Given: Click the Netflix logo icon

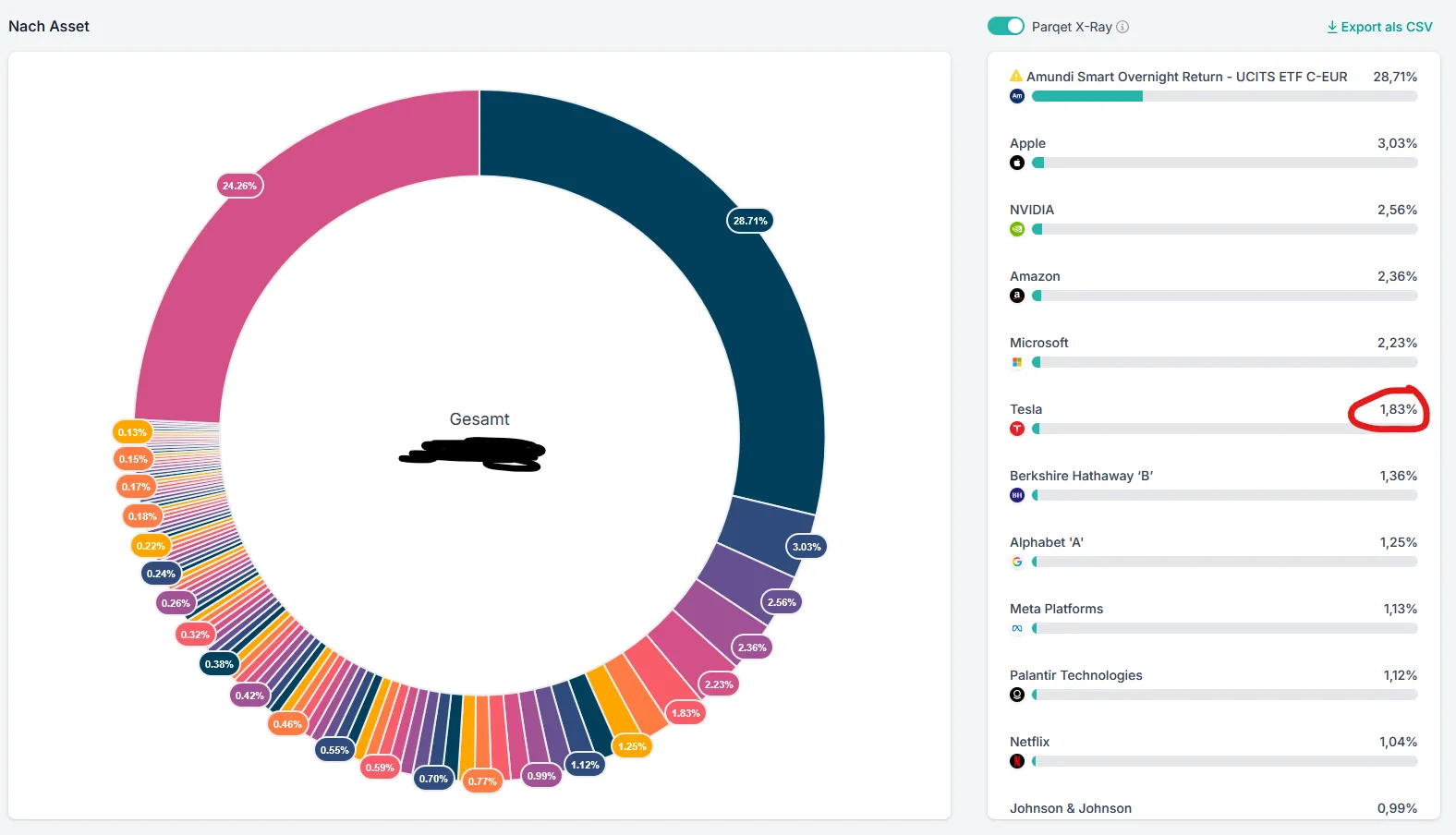Looking at the screenshot, I should coord(1017,761).
